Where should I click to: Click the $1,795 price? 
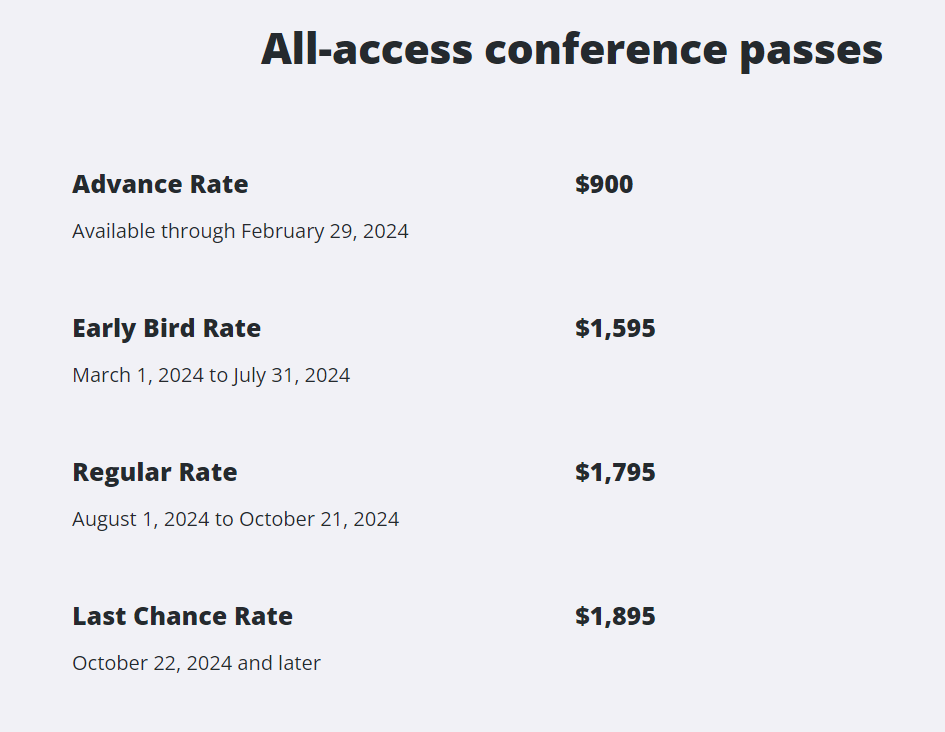click(x=615, y=472)
